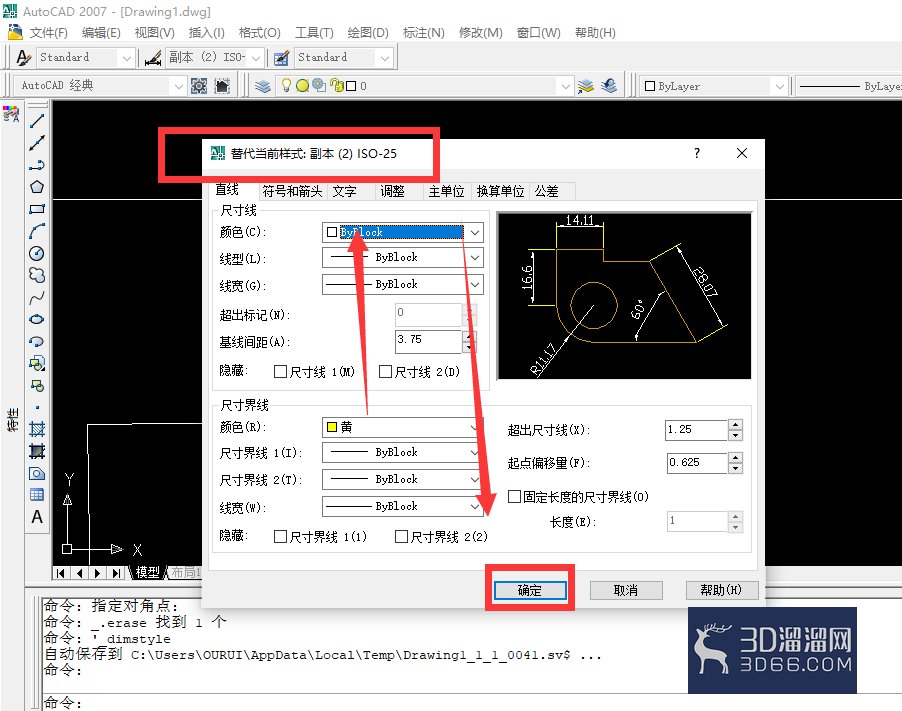
Task: Open the 文件(F) menu
Action: [x=48, y=33]
